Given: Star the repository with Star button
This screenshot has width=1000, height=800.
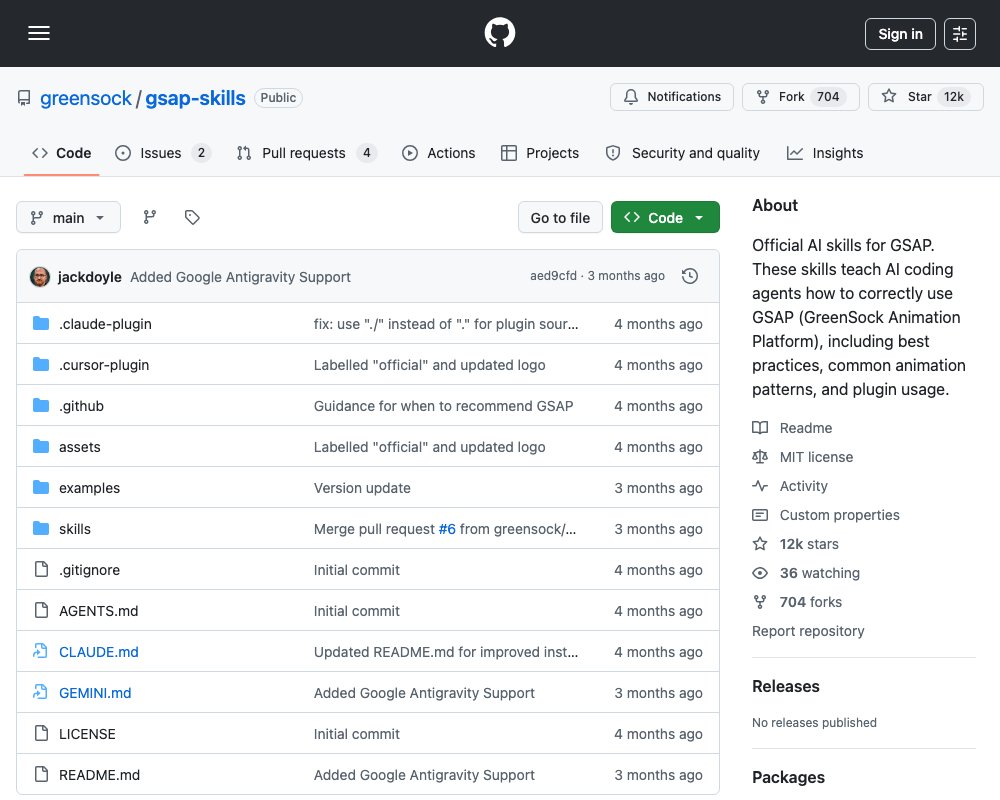Looking at the screenshot, I should pos(925,97).
